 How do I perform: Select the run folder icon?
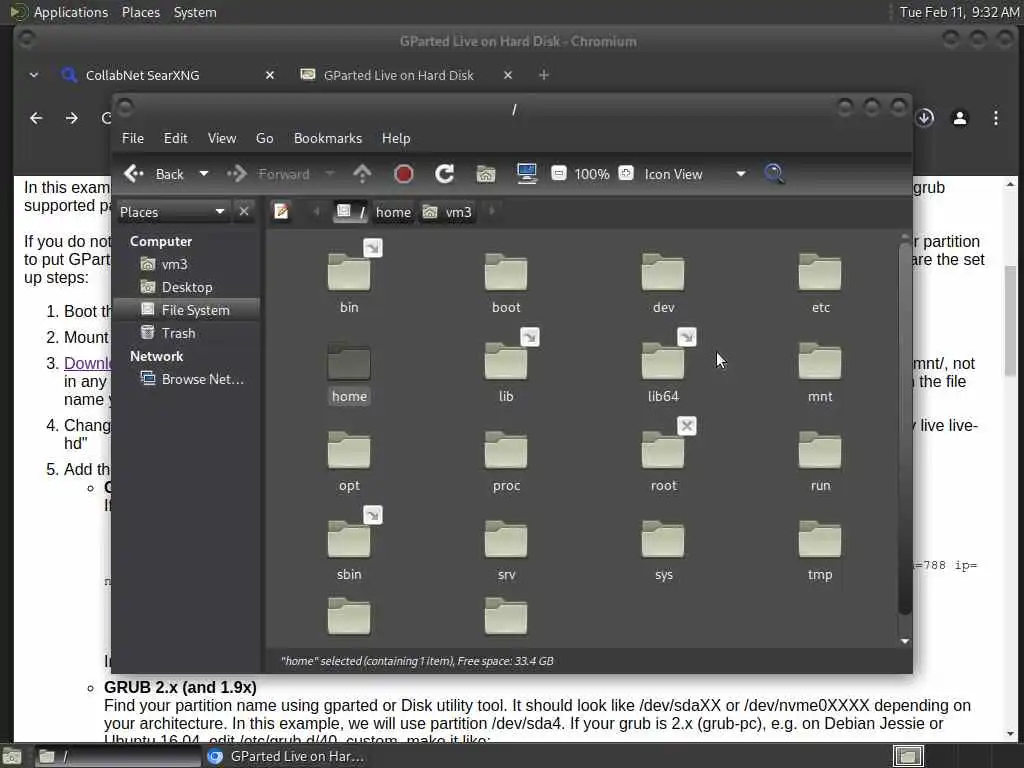pyautogui.click(x=820, y=451)
